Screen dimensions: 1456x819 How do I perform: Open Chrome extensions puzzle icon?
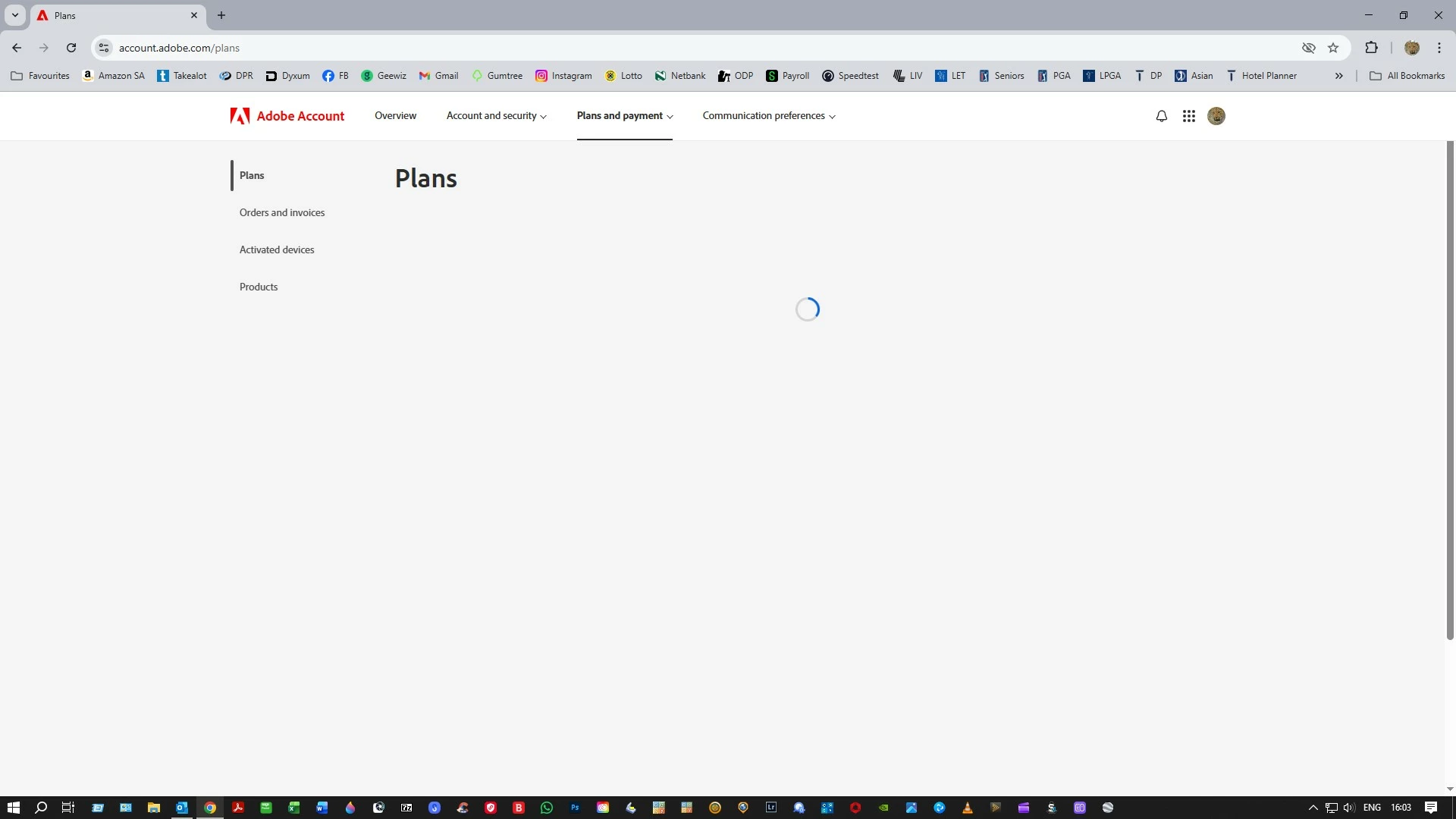pyautogui.click(x=1371, y=48)
